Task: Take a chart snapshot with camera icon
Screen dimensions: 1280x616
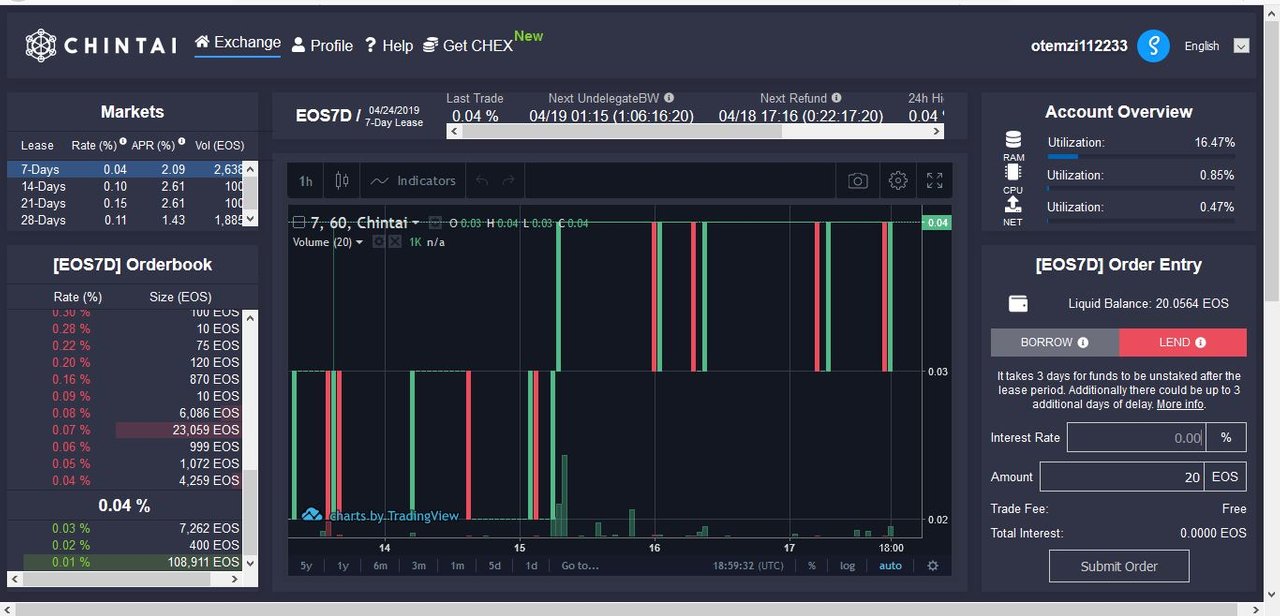Action: pos(858,181)
